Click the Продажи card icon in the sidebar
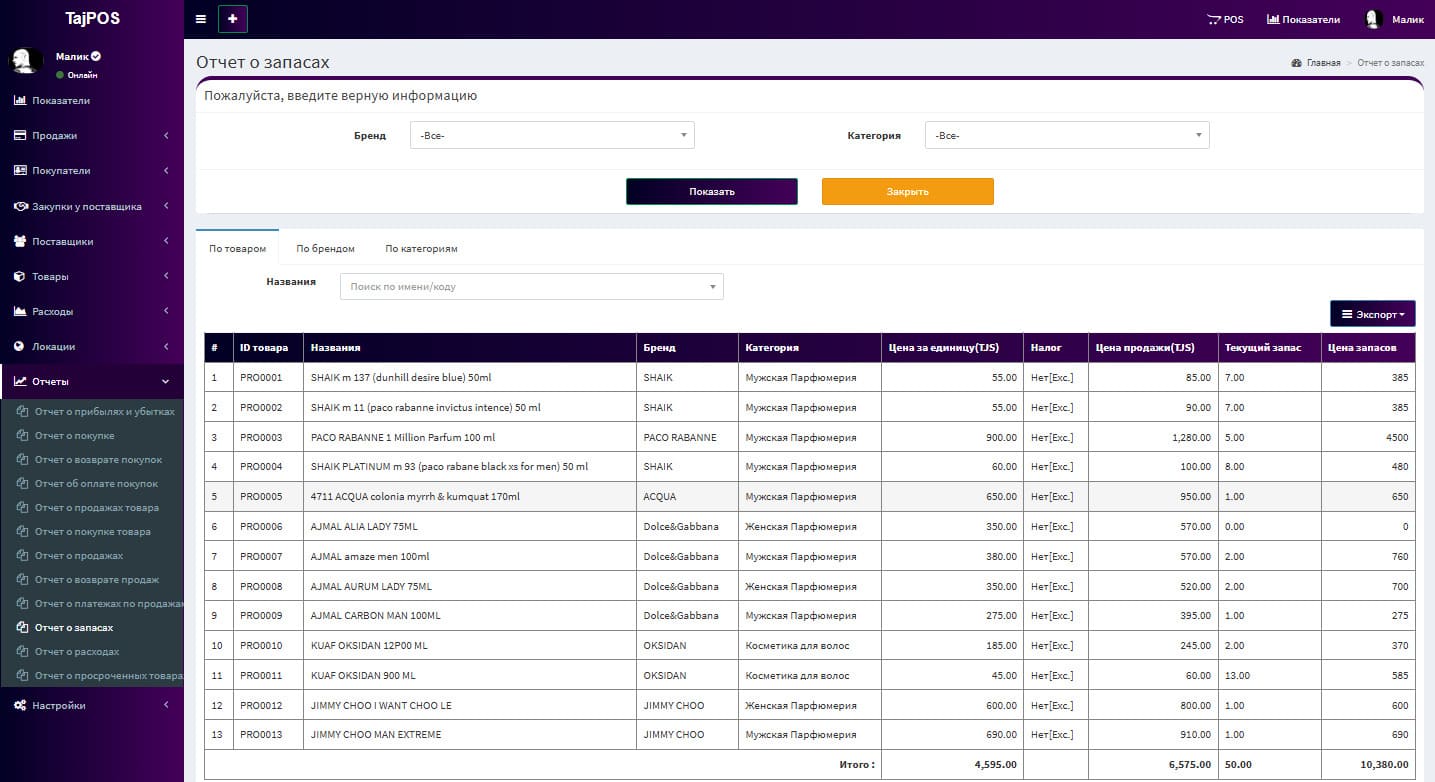 20,135
